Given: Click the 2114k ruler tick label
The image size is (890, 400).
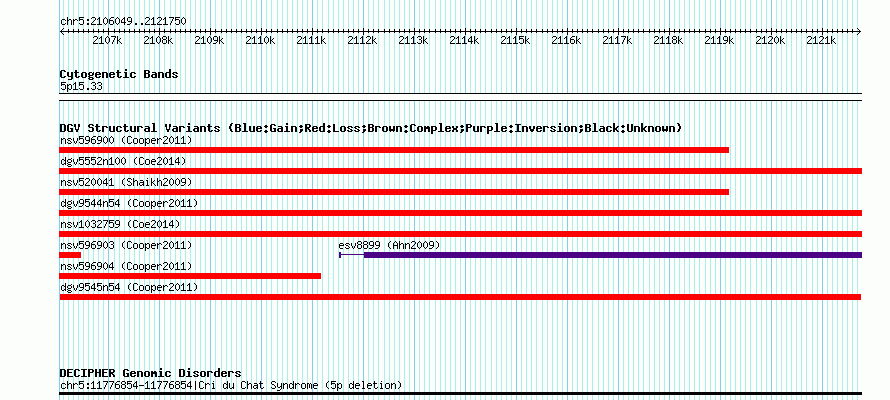Looking at the screenshot, I should pyautogui.click(x=464, y=40).
